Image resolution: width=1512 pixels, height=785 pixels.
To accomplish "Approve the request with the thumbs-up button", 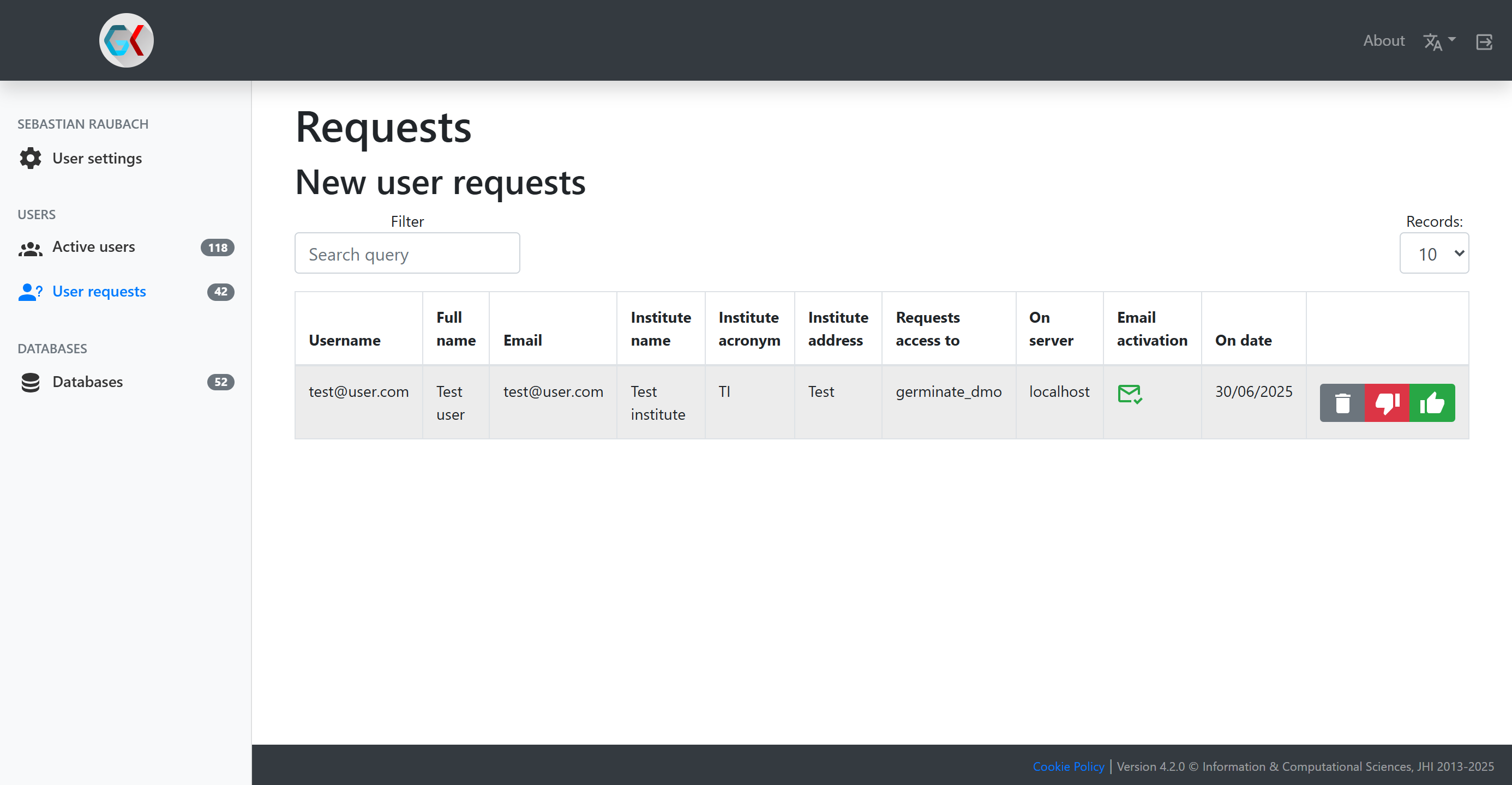I will point(1432,403).
